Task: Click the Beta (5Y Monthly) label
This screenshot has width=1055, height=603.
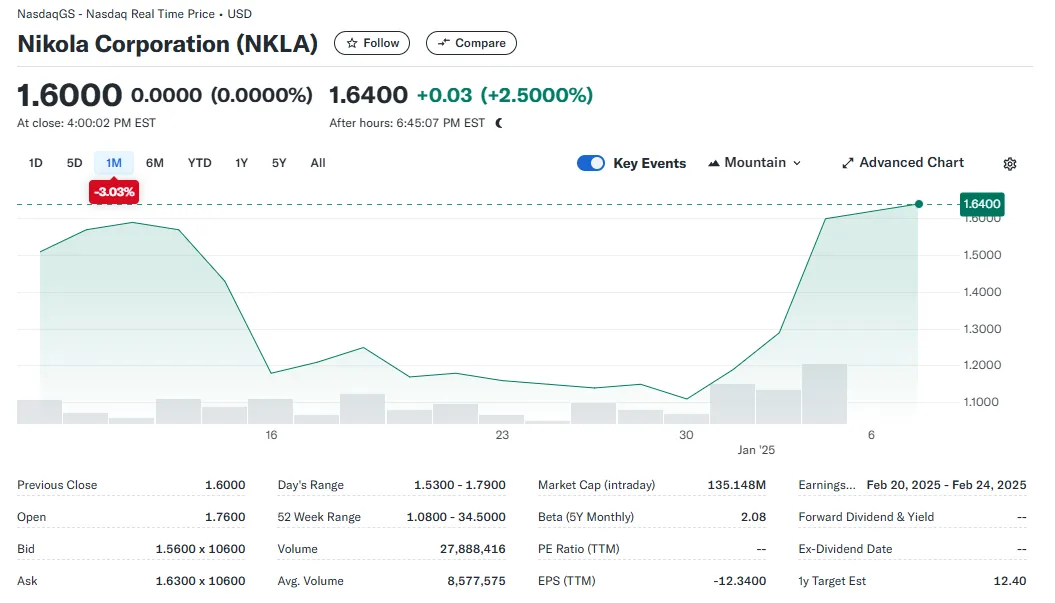Action: (586, 517)
